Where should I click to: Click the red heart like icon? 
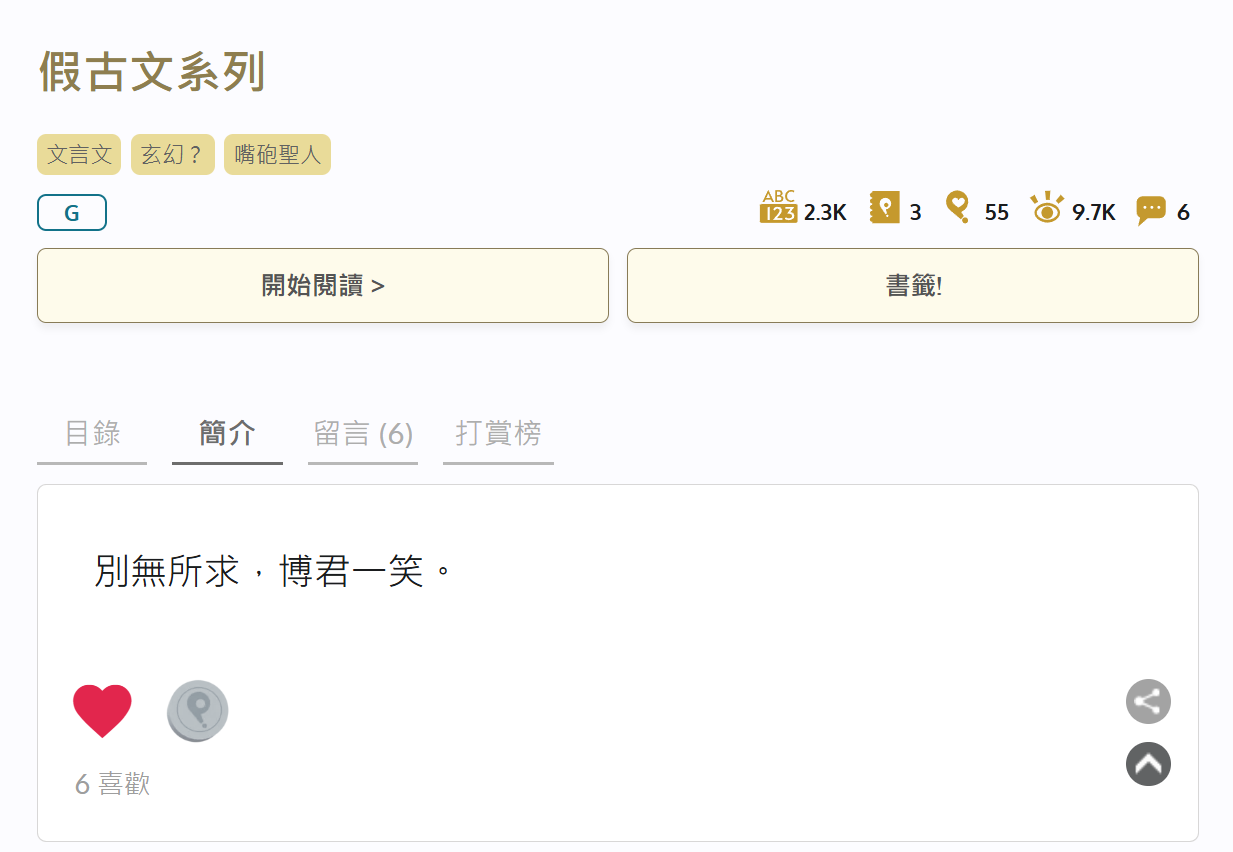click(x=102, y=711)
